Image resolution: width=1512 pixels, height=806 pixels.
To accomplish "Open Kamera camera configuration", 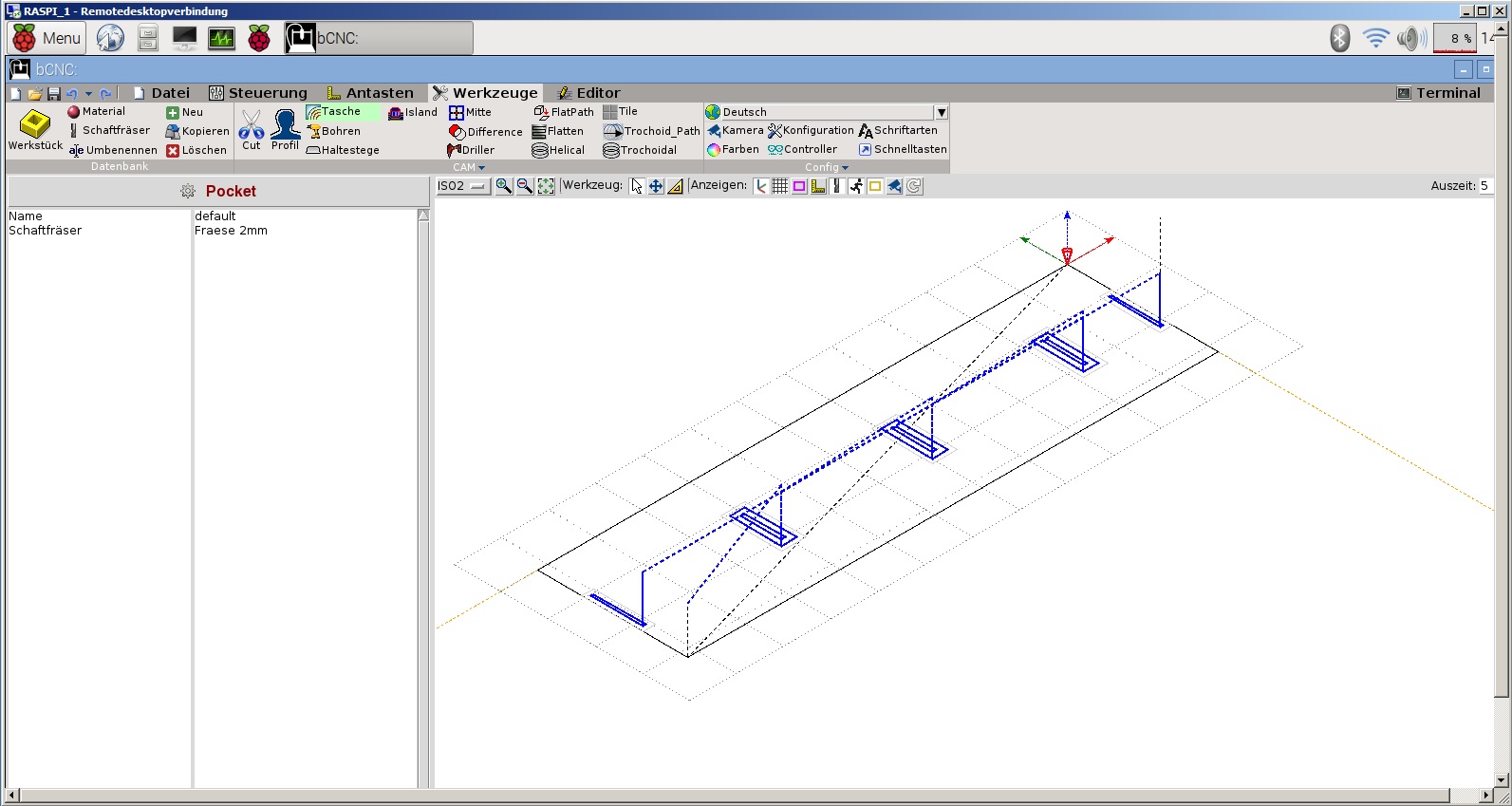I will (735, 130).
